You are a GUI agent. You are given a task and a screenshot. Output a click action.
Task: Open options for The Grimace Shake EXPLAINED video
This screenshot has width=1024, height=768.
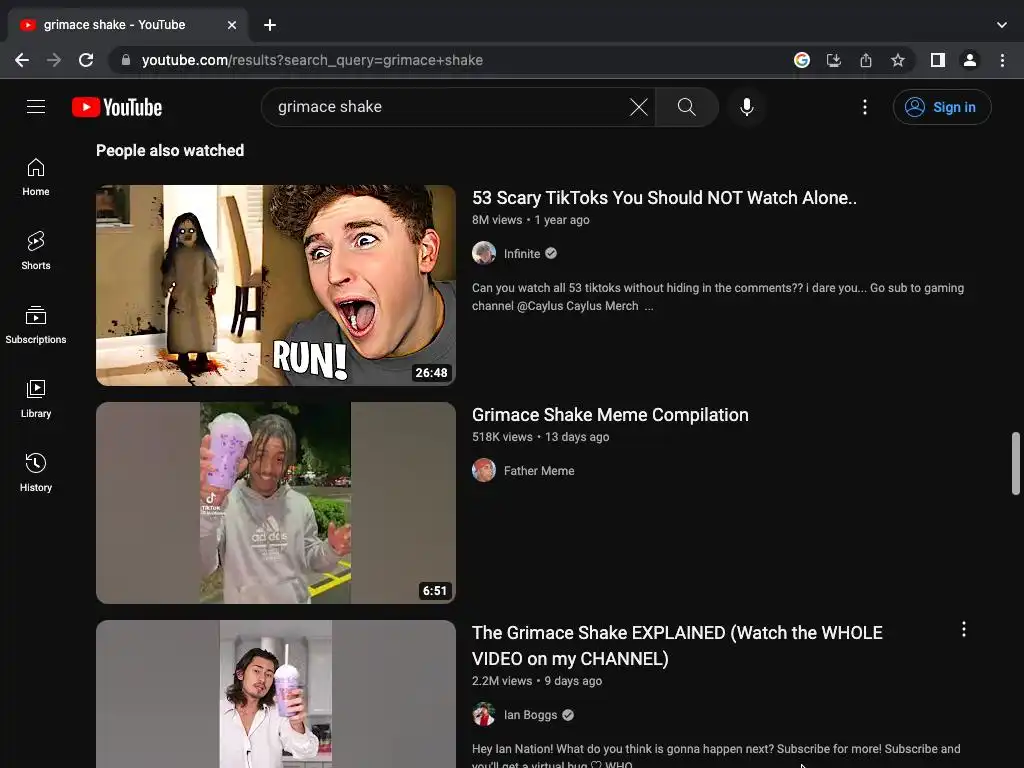pyautogui.click(x=964, y=630)
